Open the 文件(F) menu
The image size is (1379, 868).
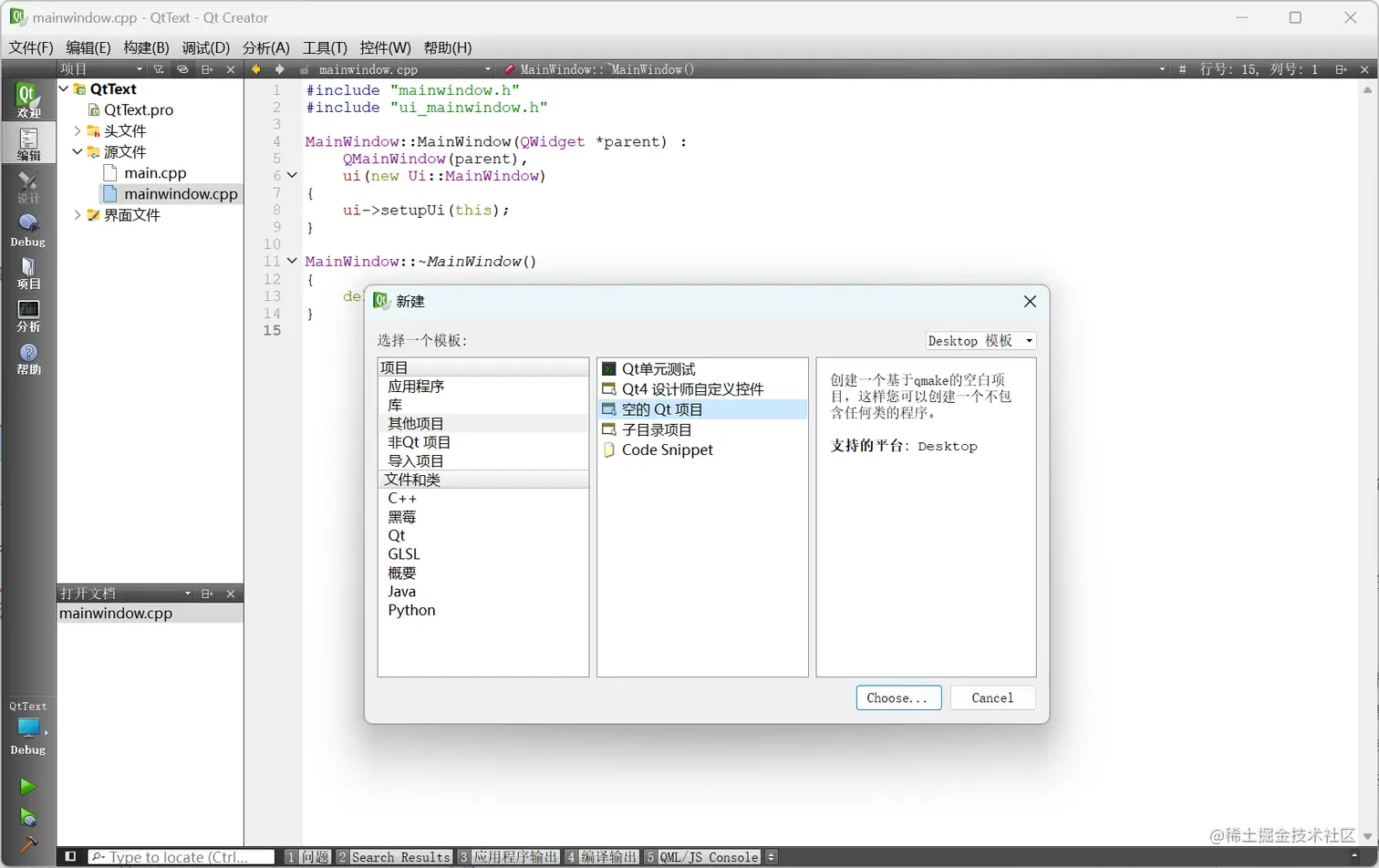pyautogui.click(x=31, y=47)
